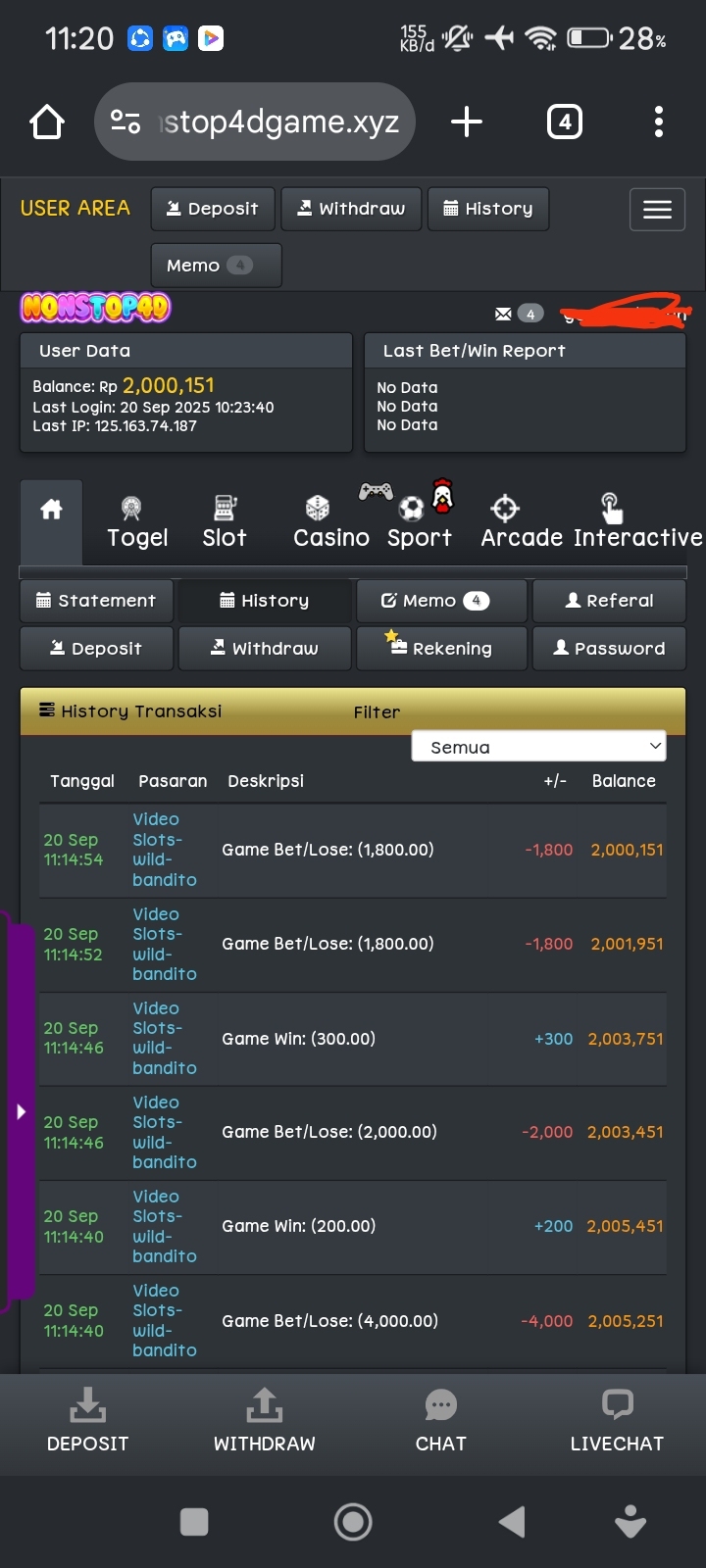Expand the Semua filter dropdown
The width and height of the screenshot is (706, 1568).
[x=538, y=747]
